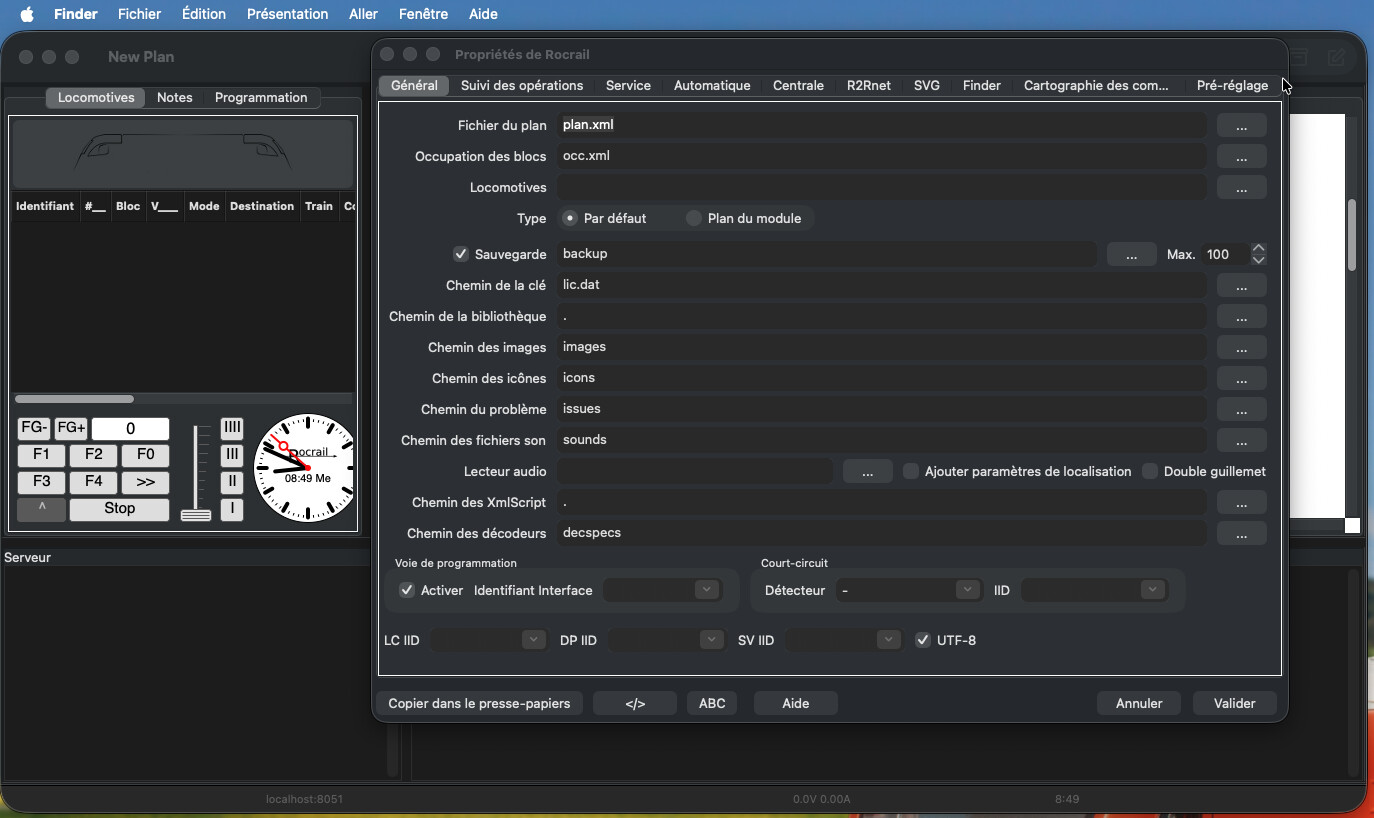Viewport: 1374px width, 818px height.
Task: Disable the Sauvegarde checkbox
Action: 461,254
